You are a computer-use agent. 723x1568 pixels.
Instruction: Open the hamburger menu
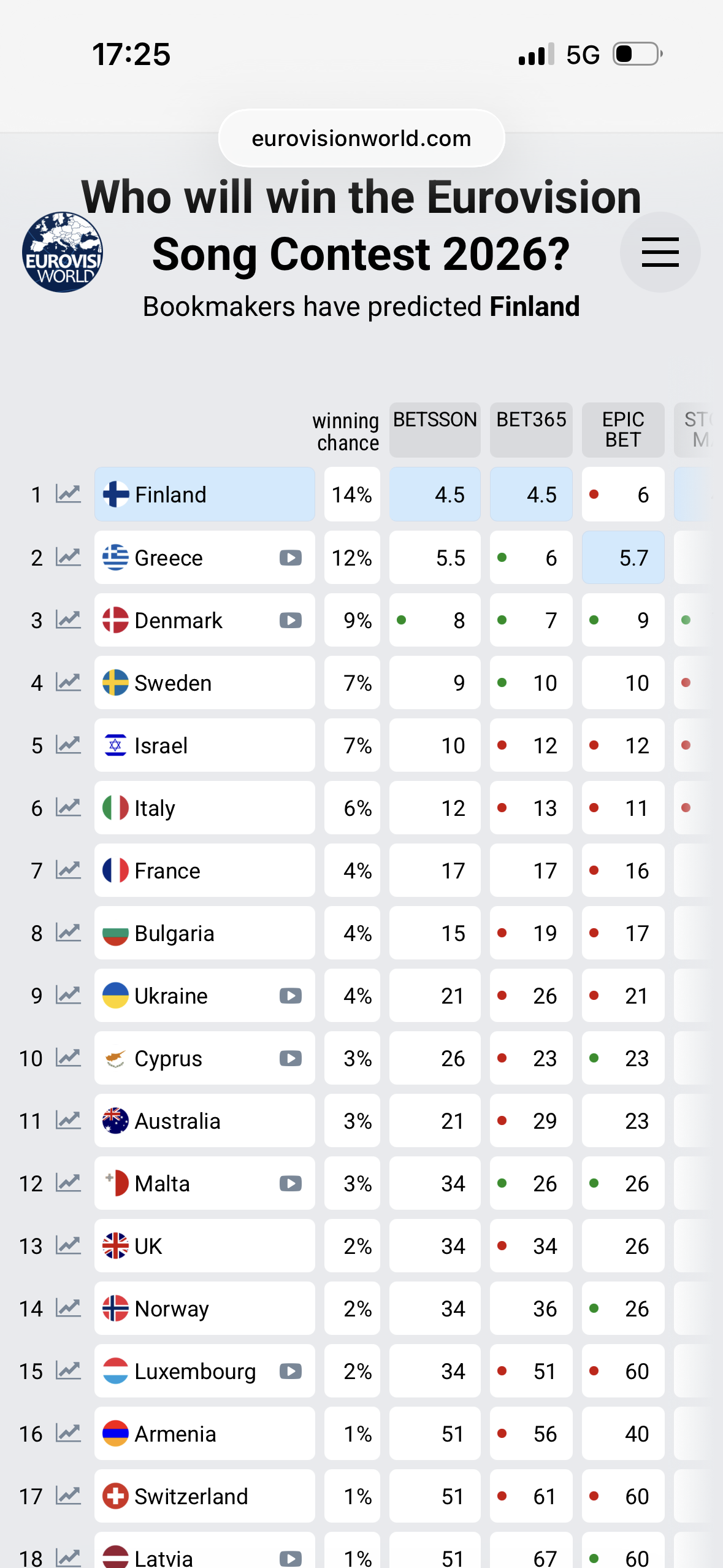660,252
